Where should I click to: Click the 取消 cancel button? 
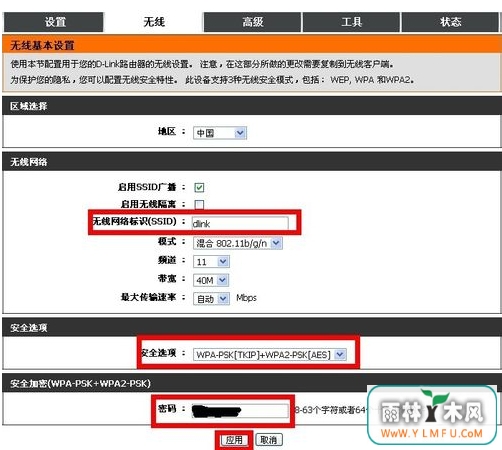[x=269, y=440]
